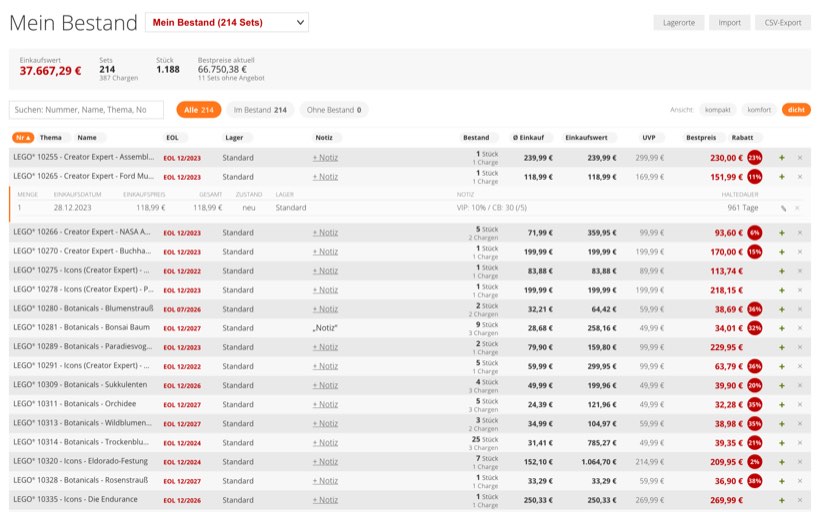Click the 23% discount badge on LEGO 10255

755,157
